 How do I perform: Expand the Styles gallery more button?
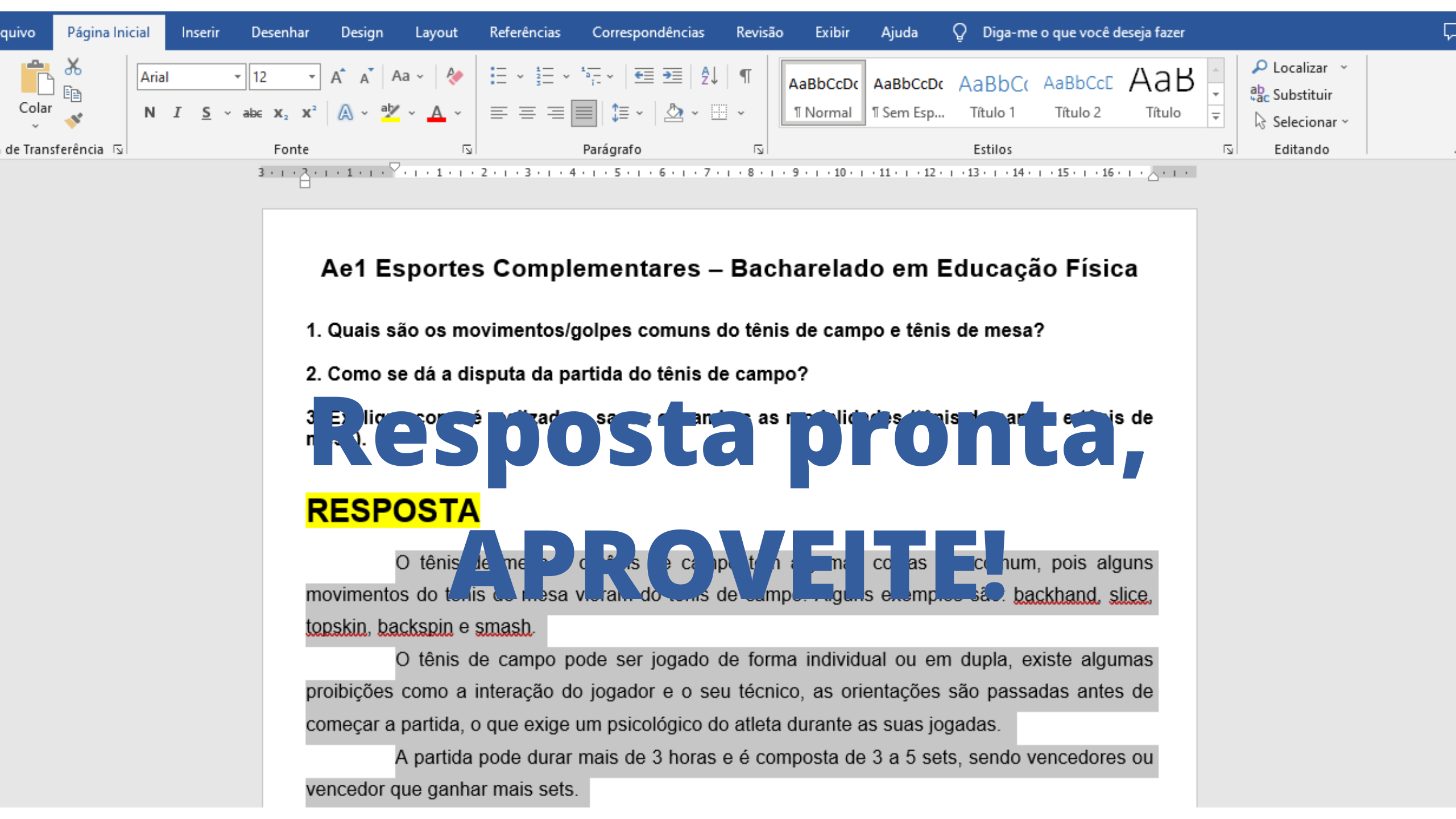pos(1215,117)
